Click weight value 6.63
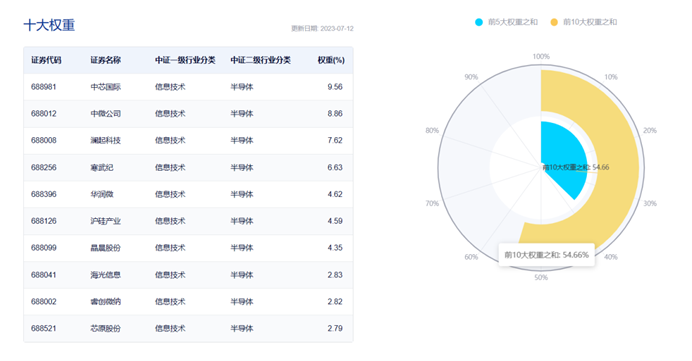 (x=335, y=167)
